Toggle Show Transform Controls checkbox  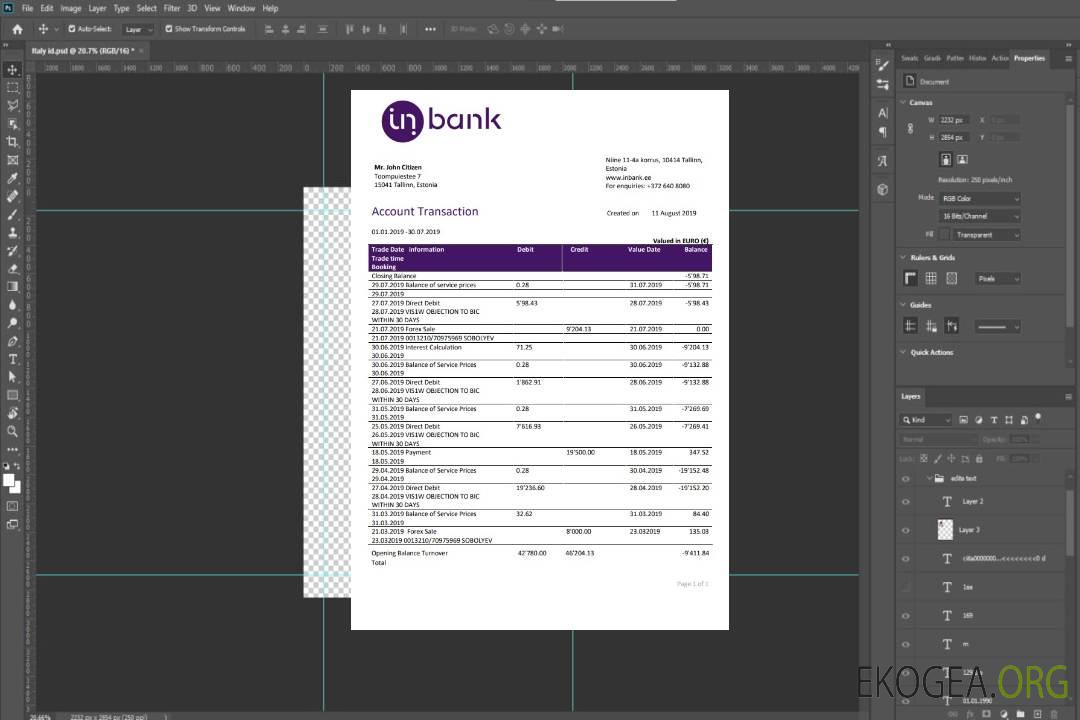169,29
